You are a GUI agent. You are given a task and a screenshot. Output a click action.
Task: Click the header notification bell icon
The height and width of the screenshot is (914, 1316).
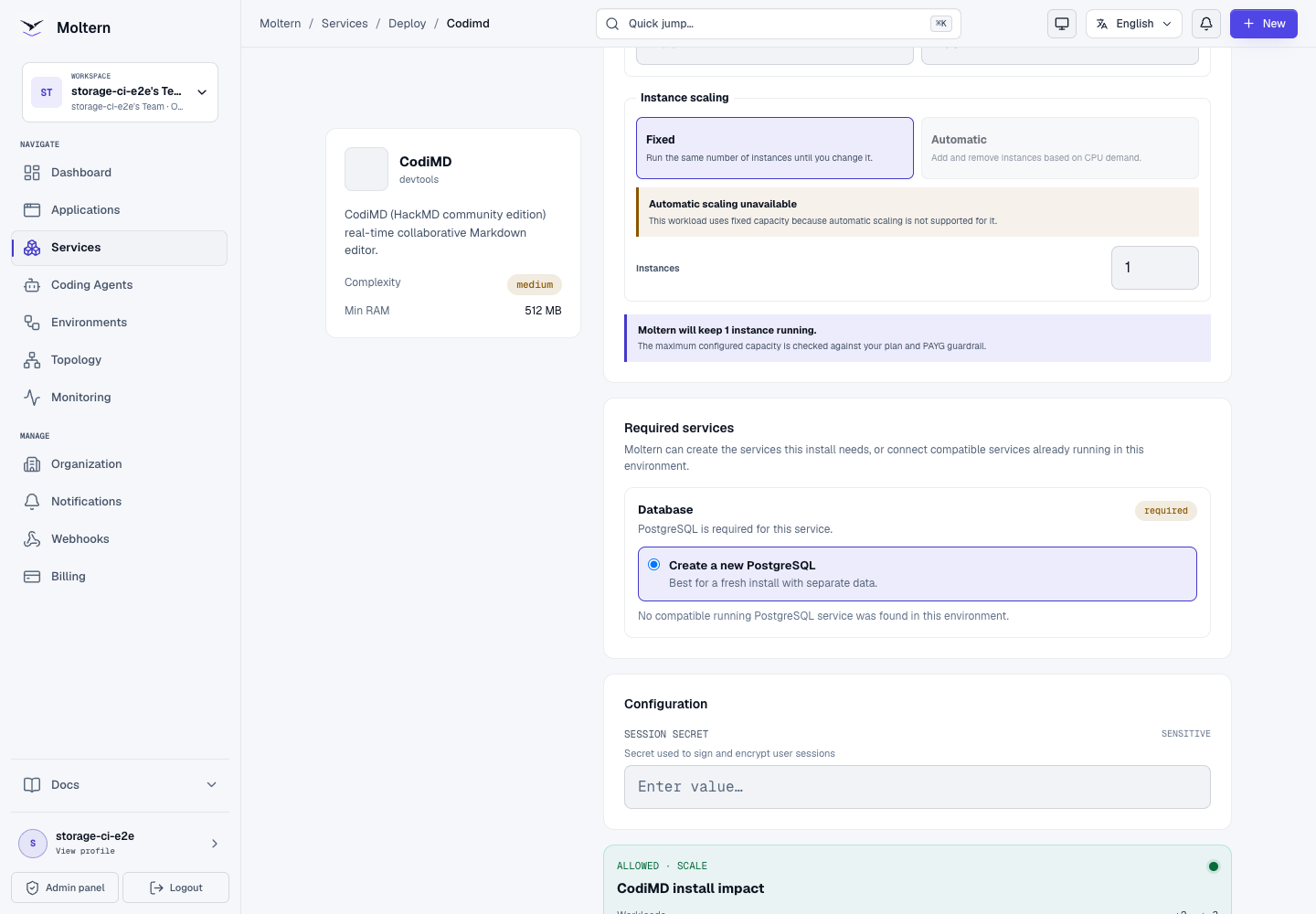click(1206, 24)
